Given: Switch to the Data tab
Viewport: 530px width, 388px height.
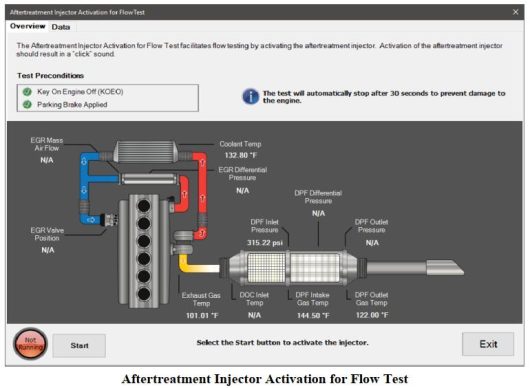Looking at the screenshot, I should tap(61, 27).
